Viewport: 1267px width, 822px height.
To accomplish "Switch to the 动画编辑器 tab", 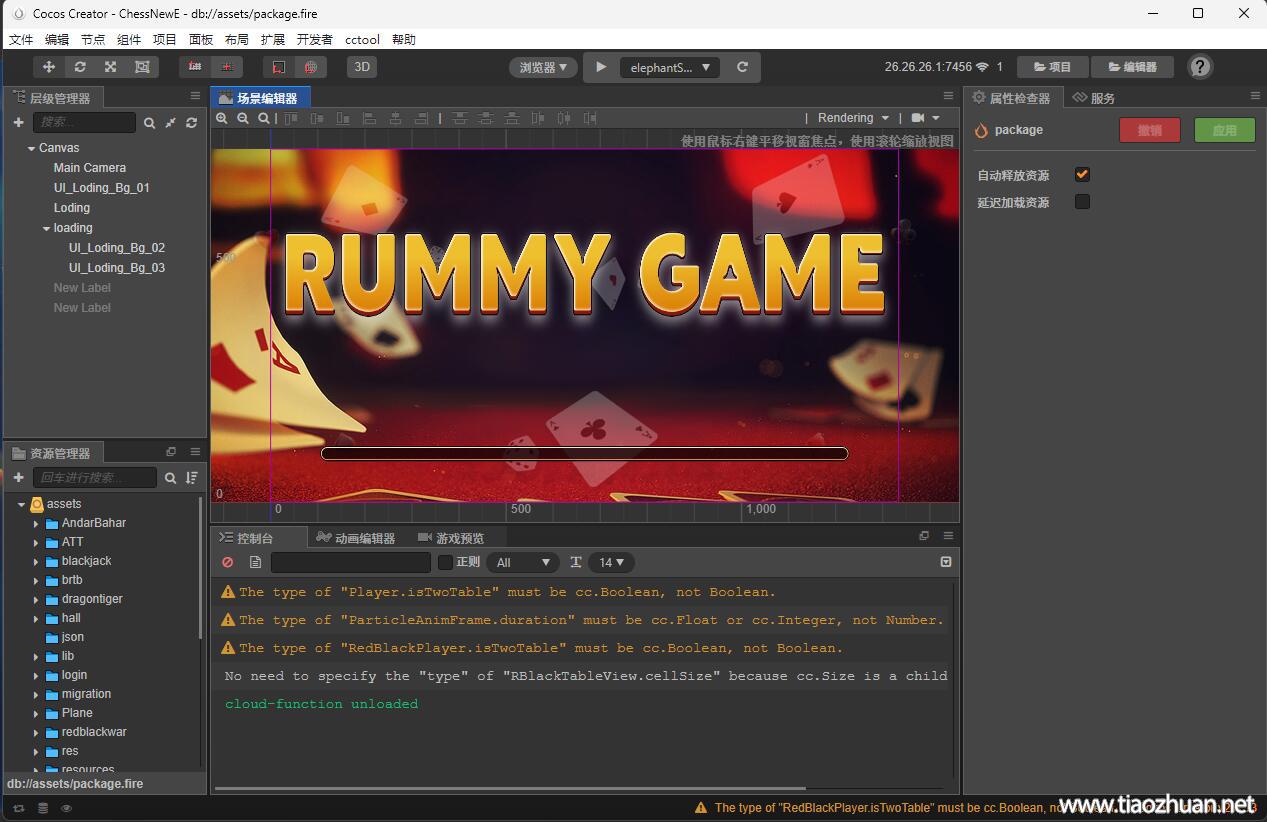I will tap(356, 538).
